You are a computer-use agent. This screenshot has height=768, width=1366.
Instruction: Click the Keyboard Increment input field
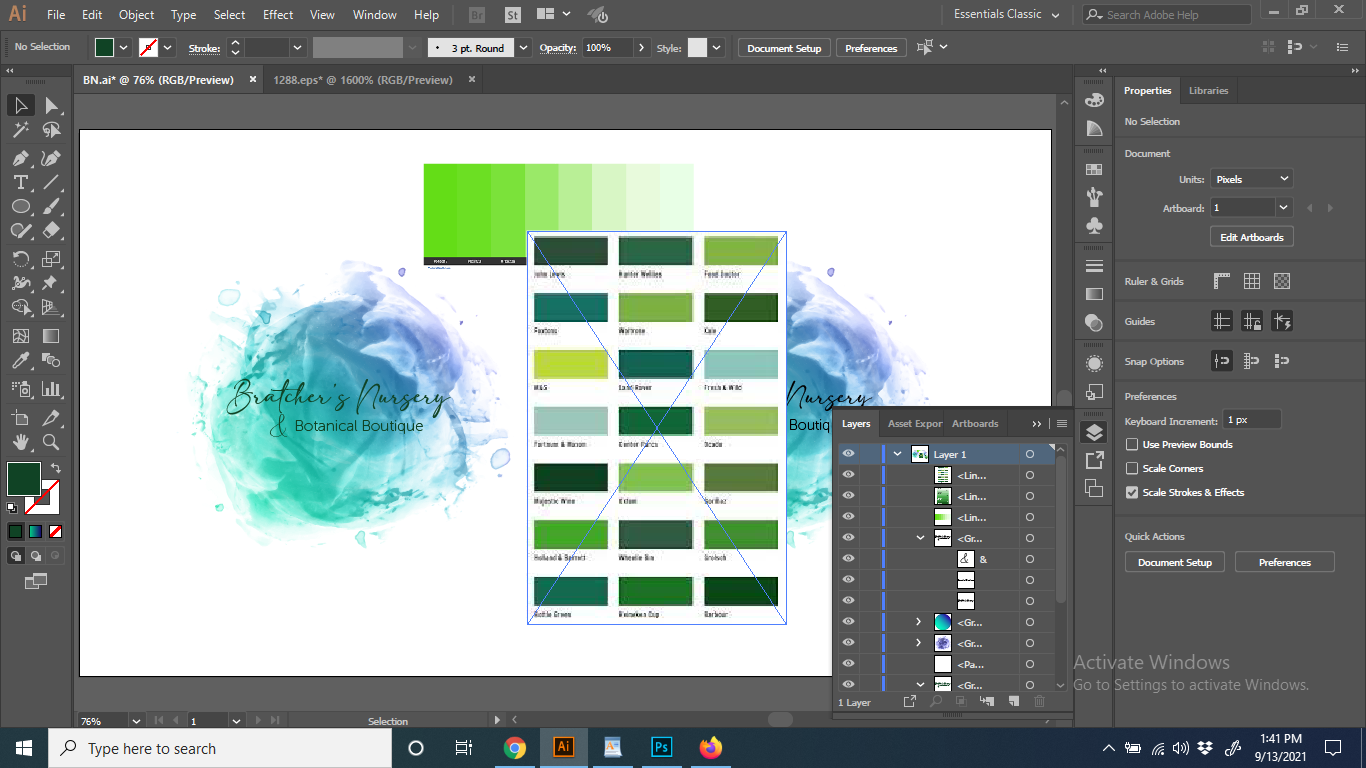pos(1252,421)
